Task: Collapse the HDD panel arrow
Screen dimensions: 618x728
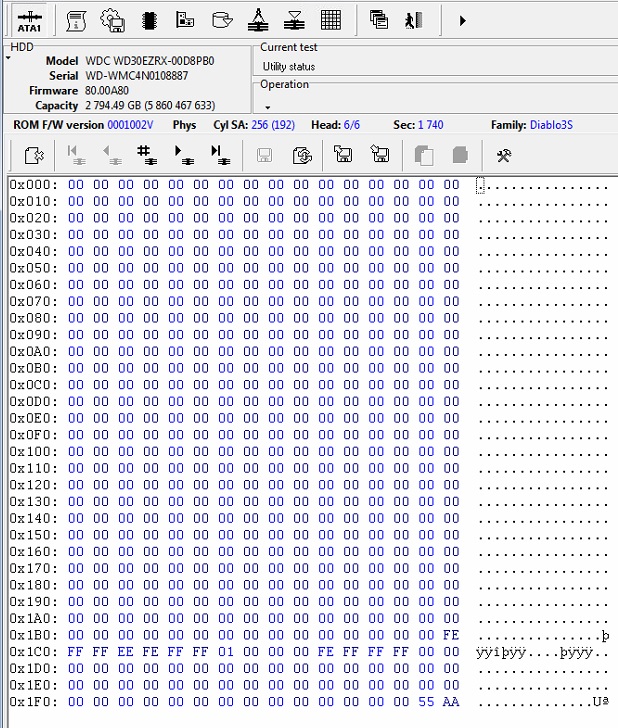Action: (x=8, y=58)
